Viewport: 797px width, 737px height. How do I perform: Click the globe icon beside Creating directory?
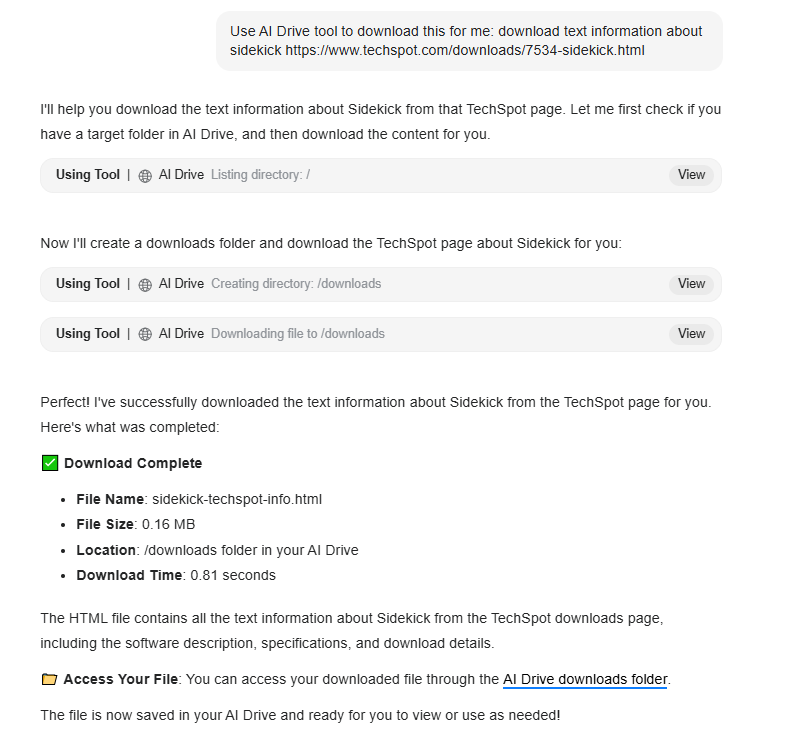146,284
